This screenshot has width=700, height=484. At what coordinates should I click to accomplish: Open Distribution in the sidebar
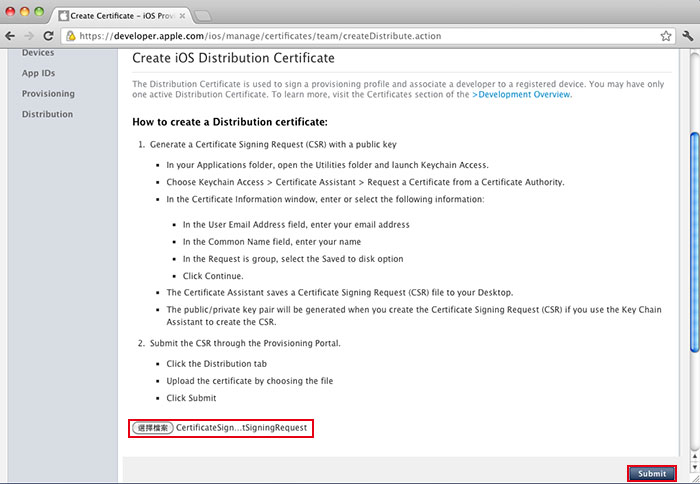[x=47, y=114]
